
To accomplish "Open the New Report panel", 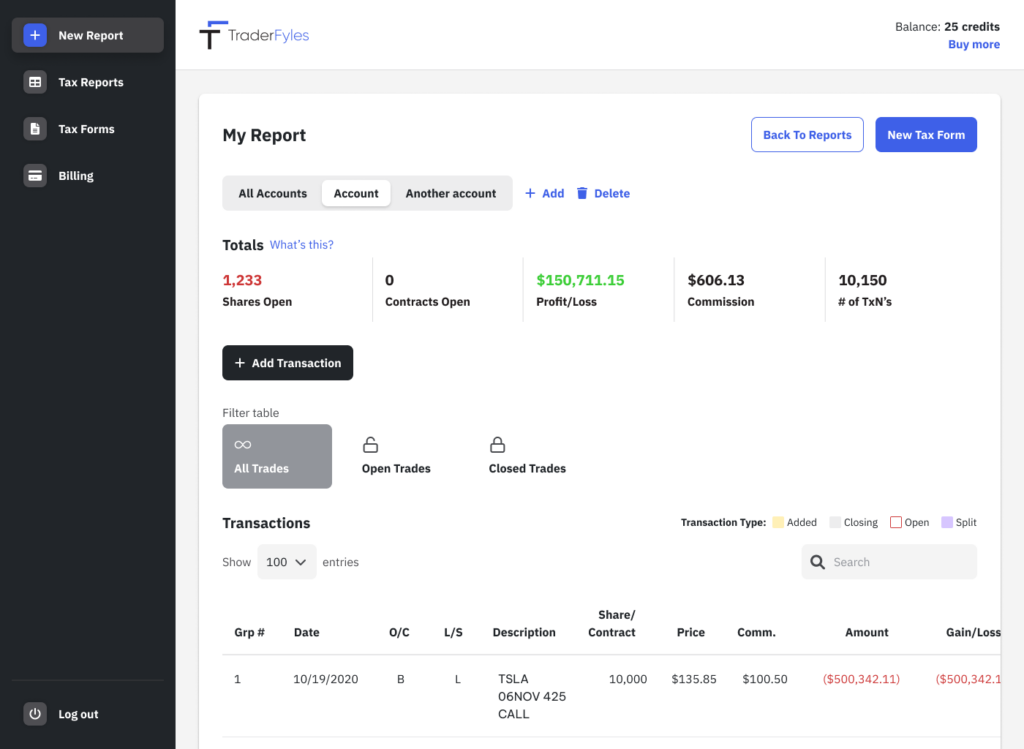I will pos(87,34).
